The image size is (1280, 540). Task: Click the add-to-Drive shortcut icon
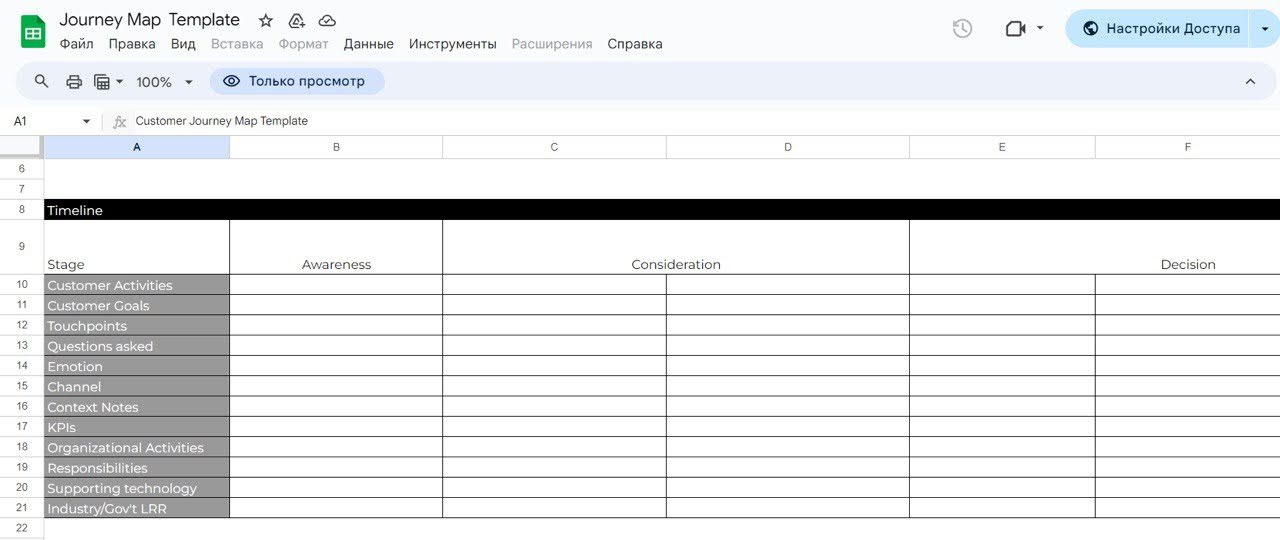tap(296, 20)
